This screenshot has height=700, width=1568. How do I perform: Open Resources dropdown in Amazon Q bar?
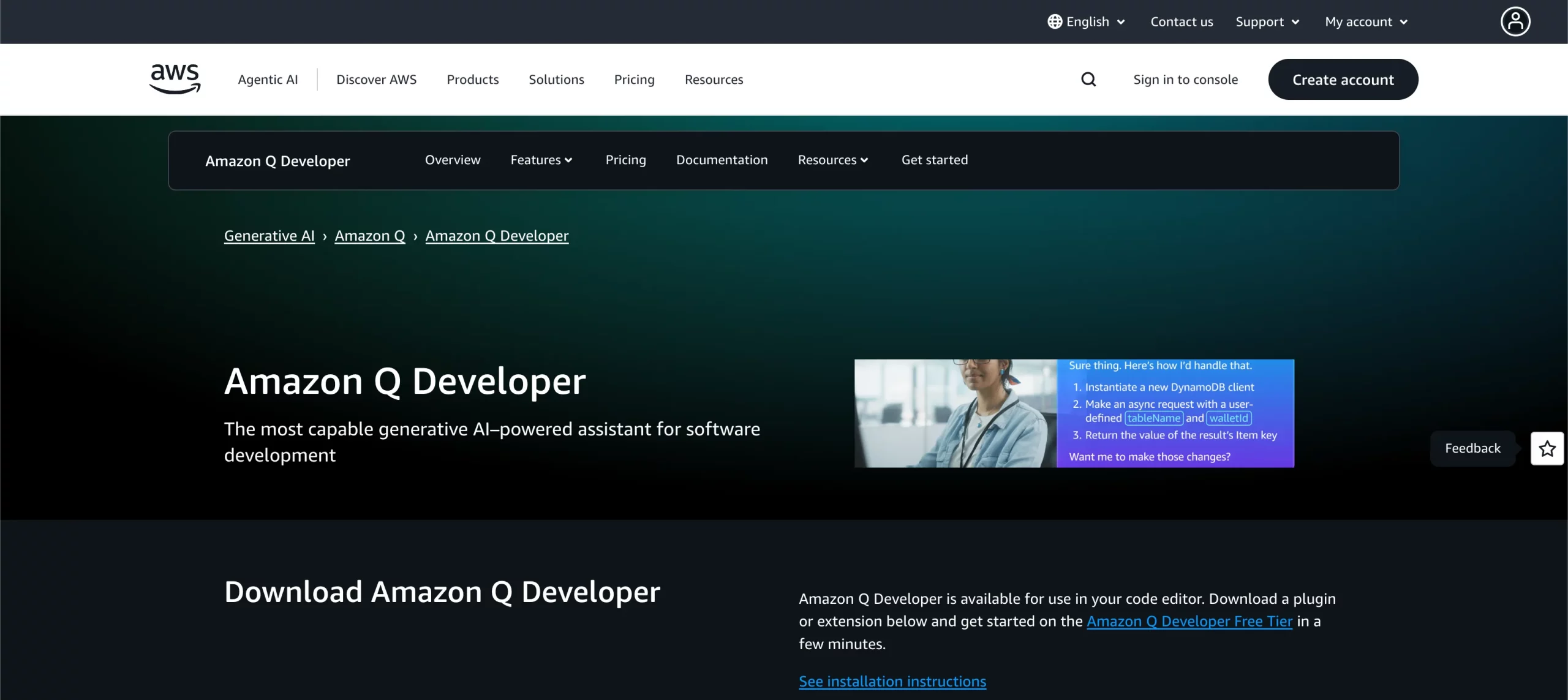832,160
